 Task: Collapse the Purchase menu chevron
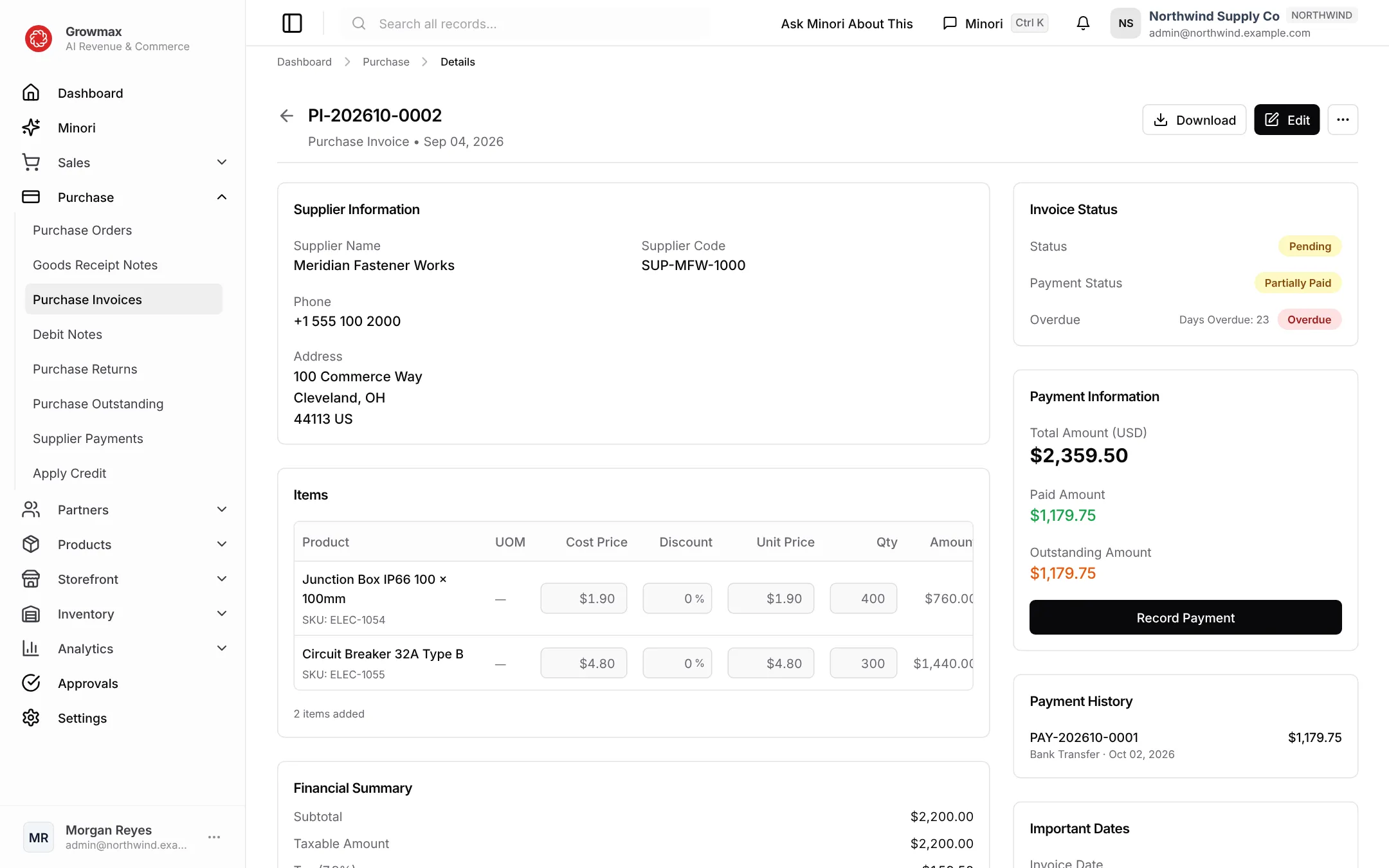click(x=222, y=197)
